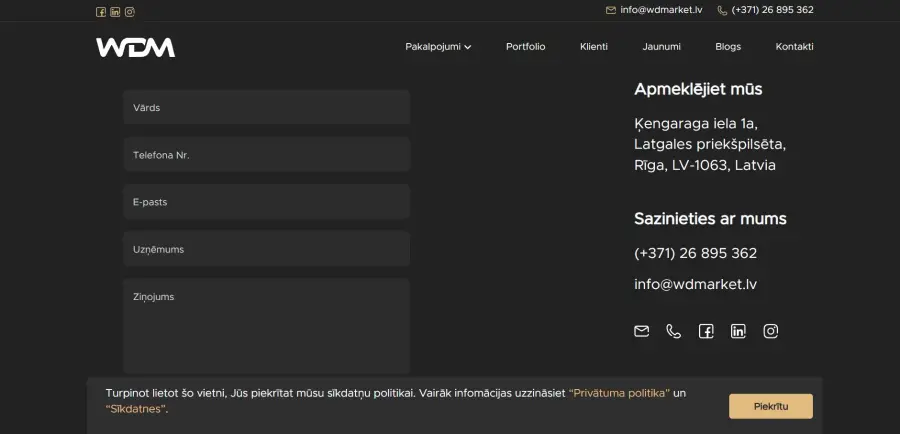Click the E-pasts input field
The image size is (900, 434).
point(266,202)
